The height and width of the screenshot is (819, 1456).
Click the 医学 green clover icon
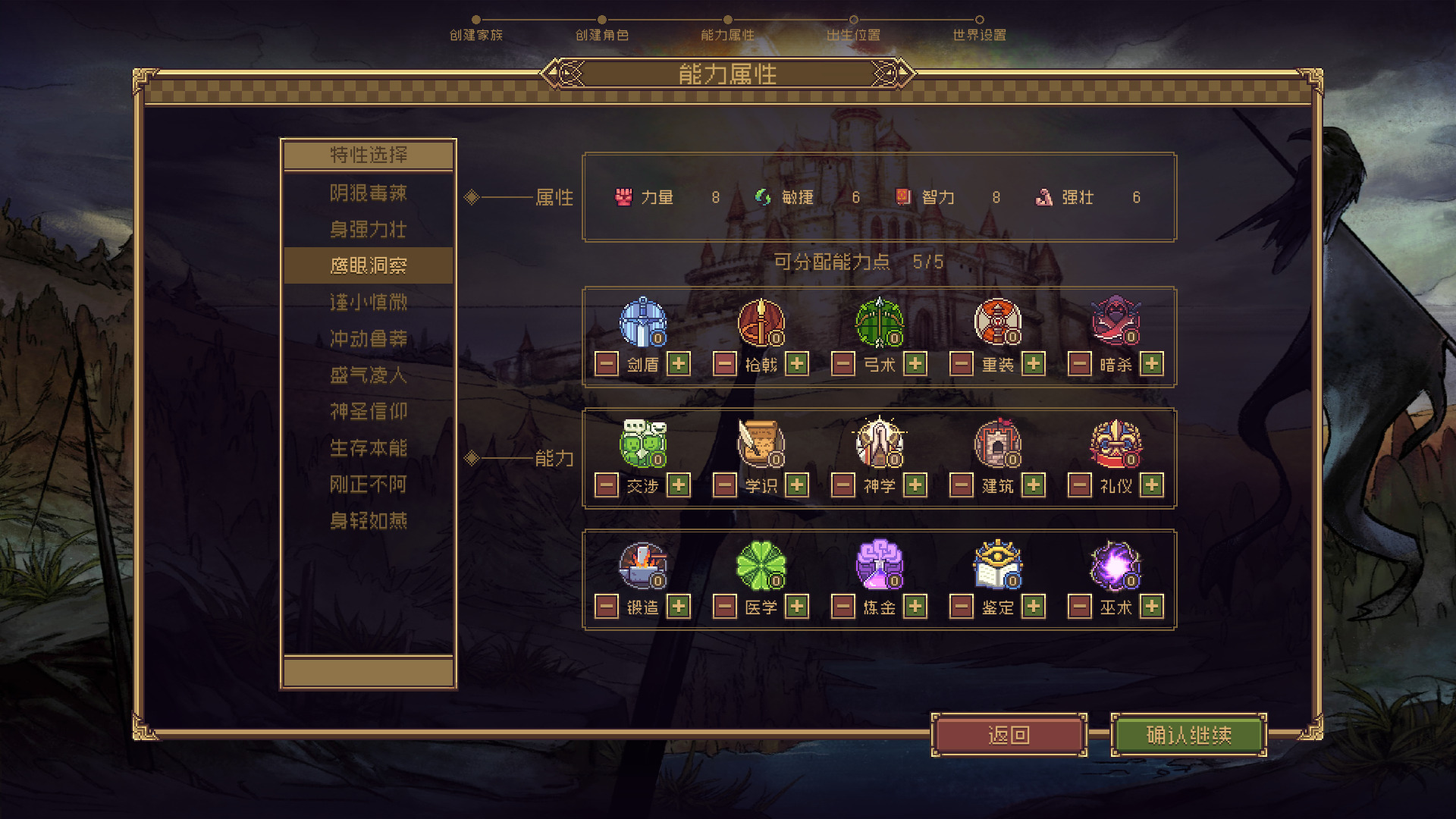coord(761,565)
